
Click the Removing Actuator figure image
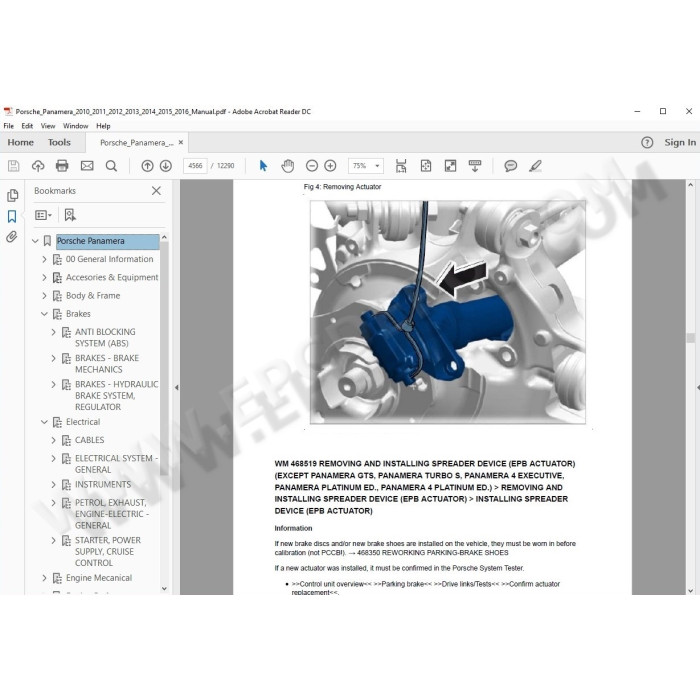click(448, 312)
